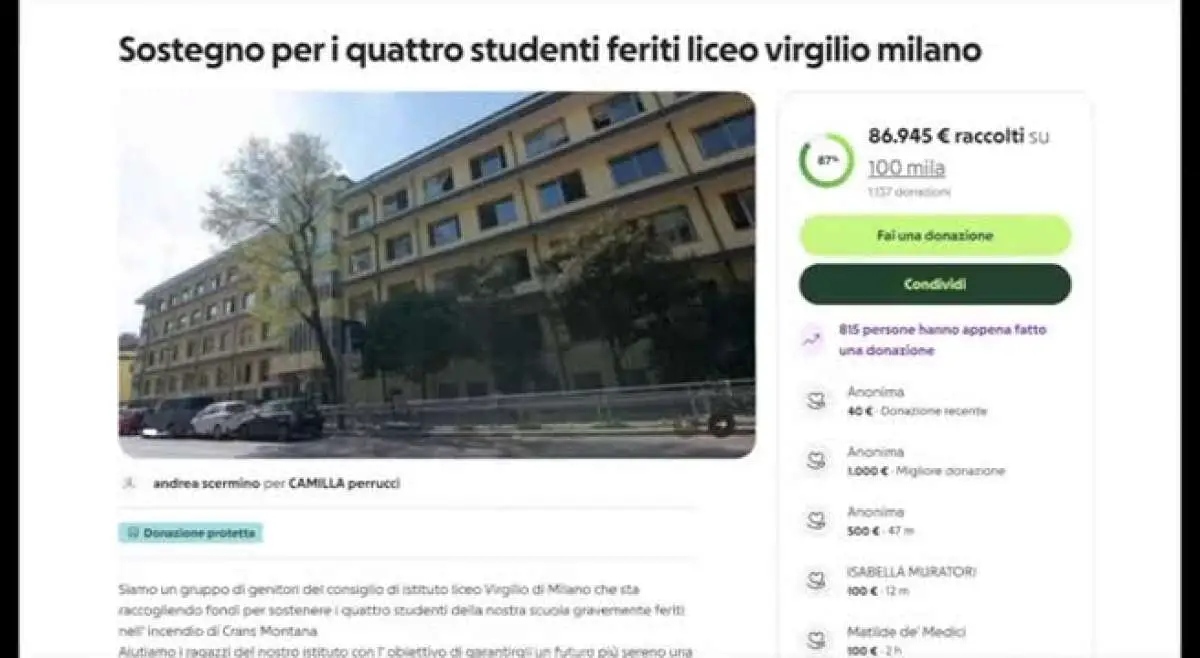
Task: Click the next image arrow on campaign photo
Action: tap(721, 424)
